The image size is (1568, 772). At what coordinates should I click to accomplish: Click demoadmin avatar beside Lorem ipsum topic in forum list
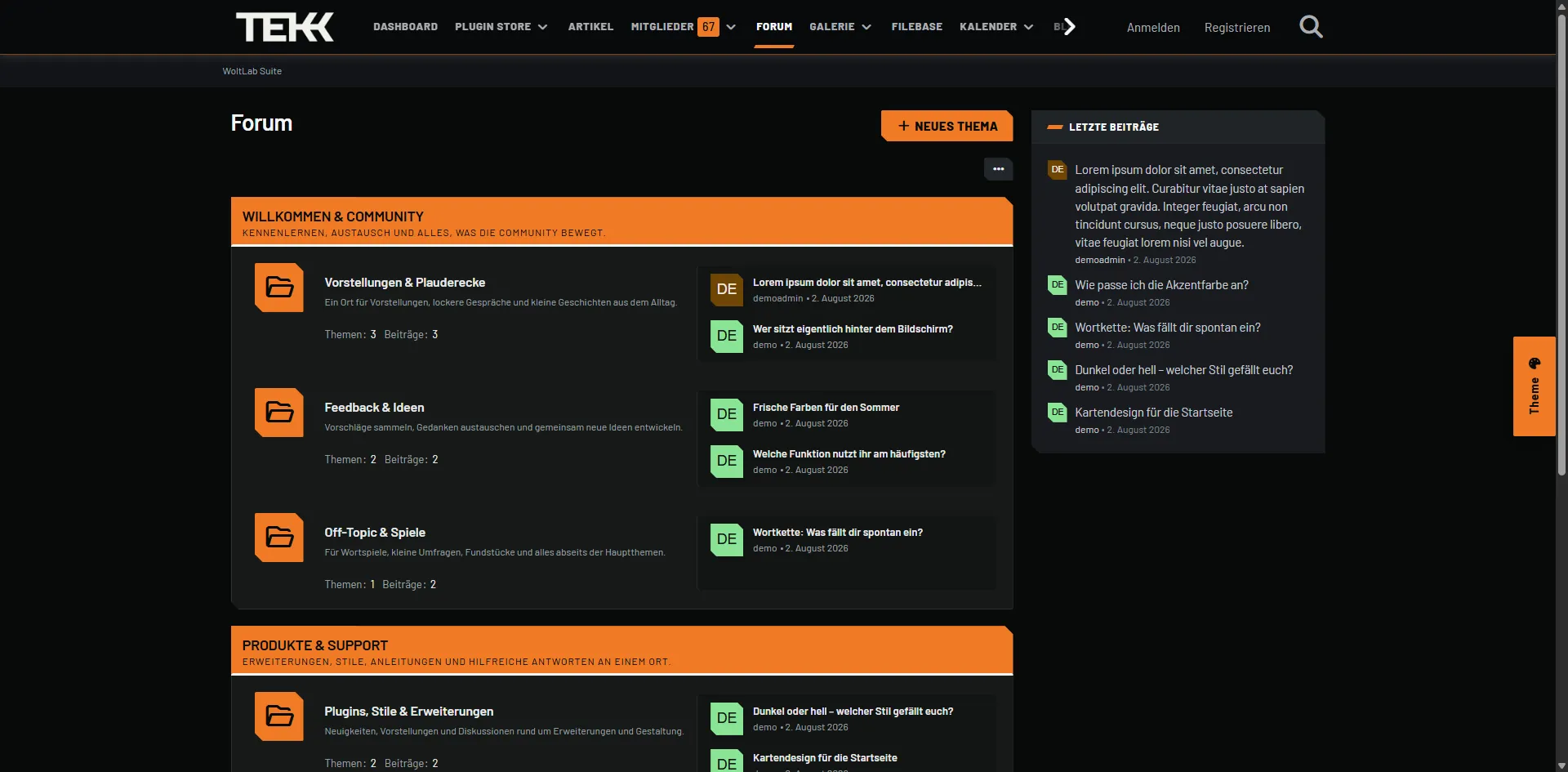coord(727,289)
